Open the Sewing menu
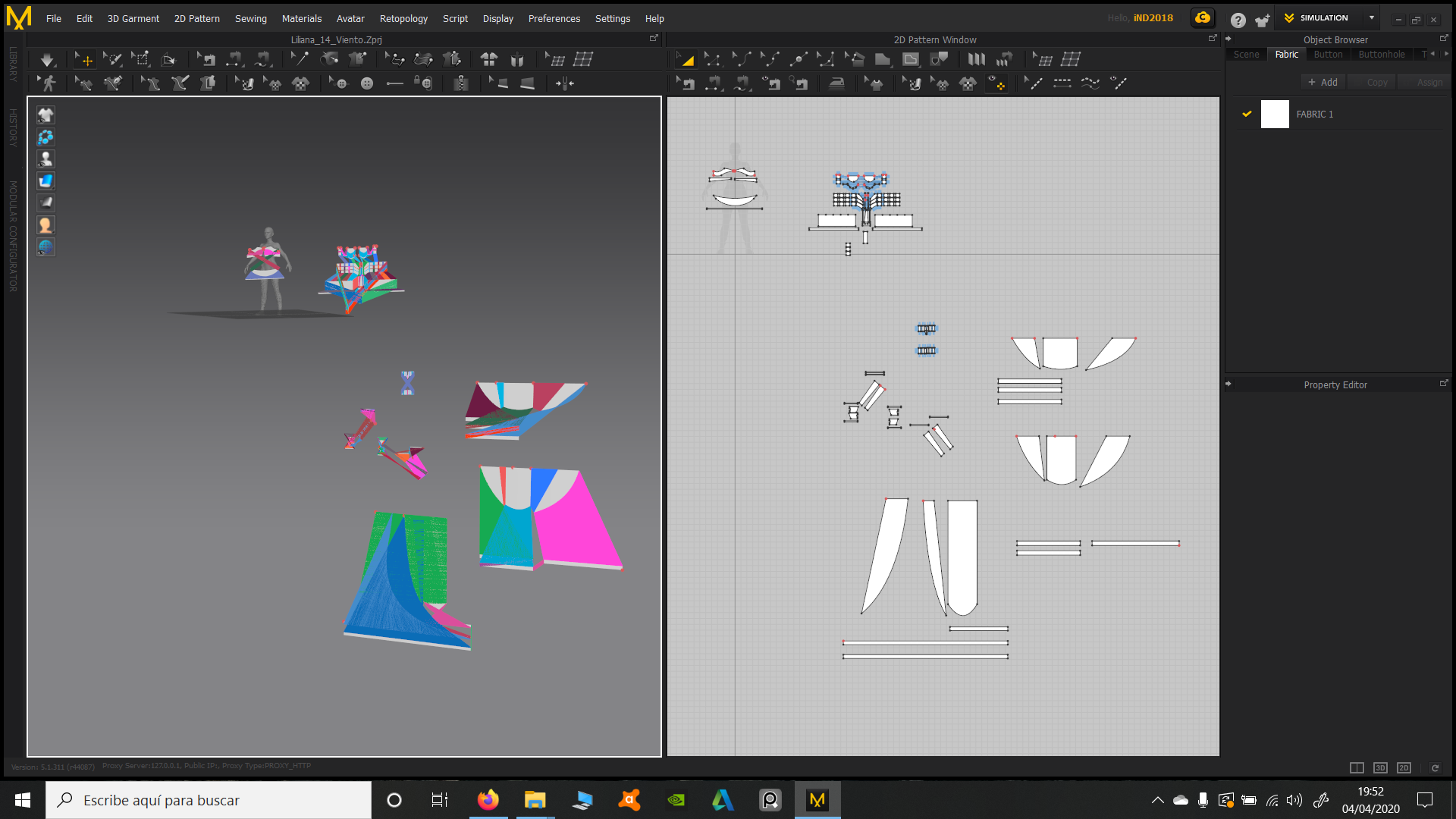The height and width of the screenshot is (819, 1456). point(250,18)
